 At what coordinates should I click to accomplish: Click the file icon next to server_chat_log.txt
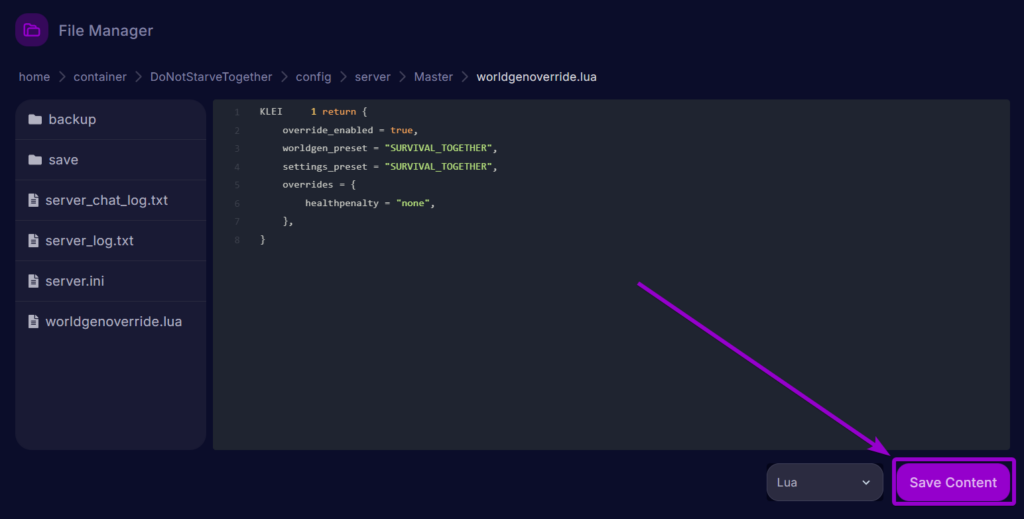click(x=34, y=200)
